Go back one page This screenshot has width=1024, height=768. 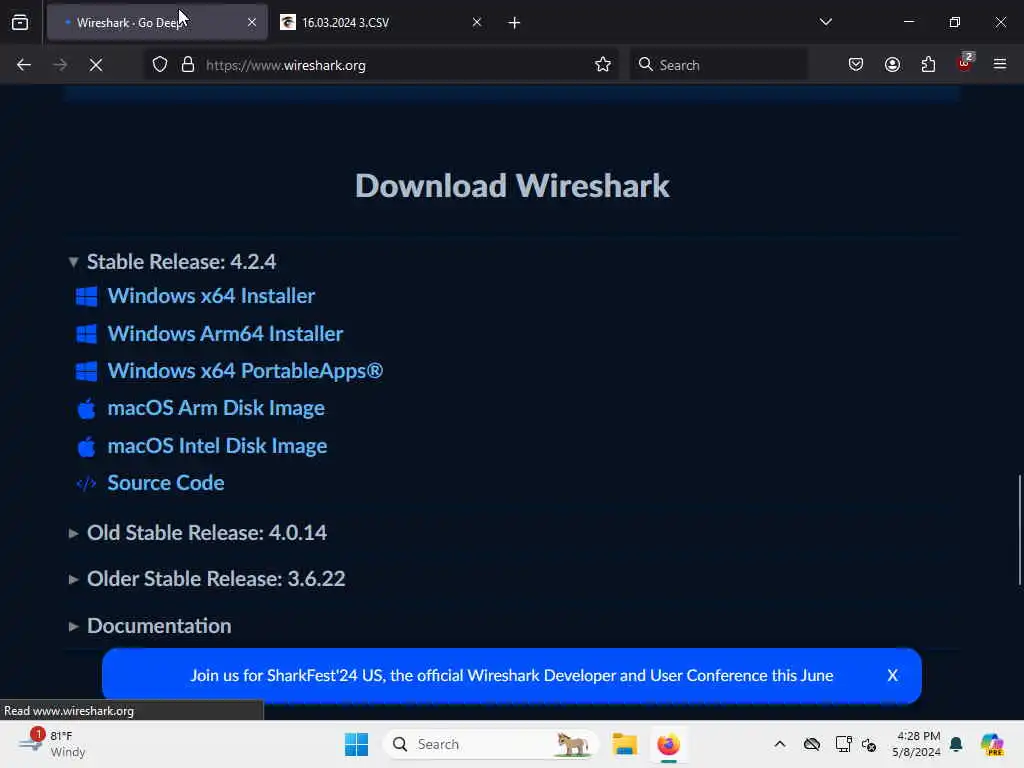click(24, 65)
